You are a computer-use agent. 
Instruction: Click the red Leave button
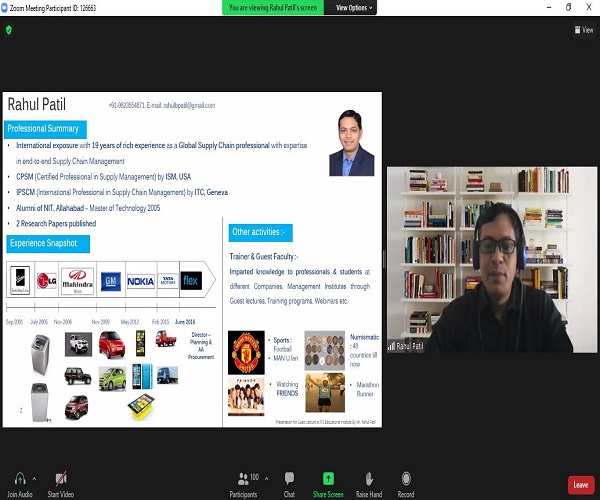click(x=581, y=485)
